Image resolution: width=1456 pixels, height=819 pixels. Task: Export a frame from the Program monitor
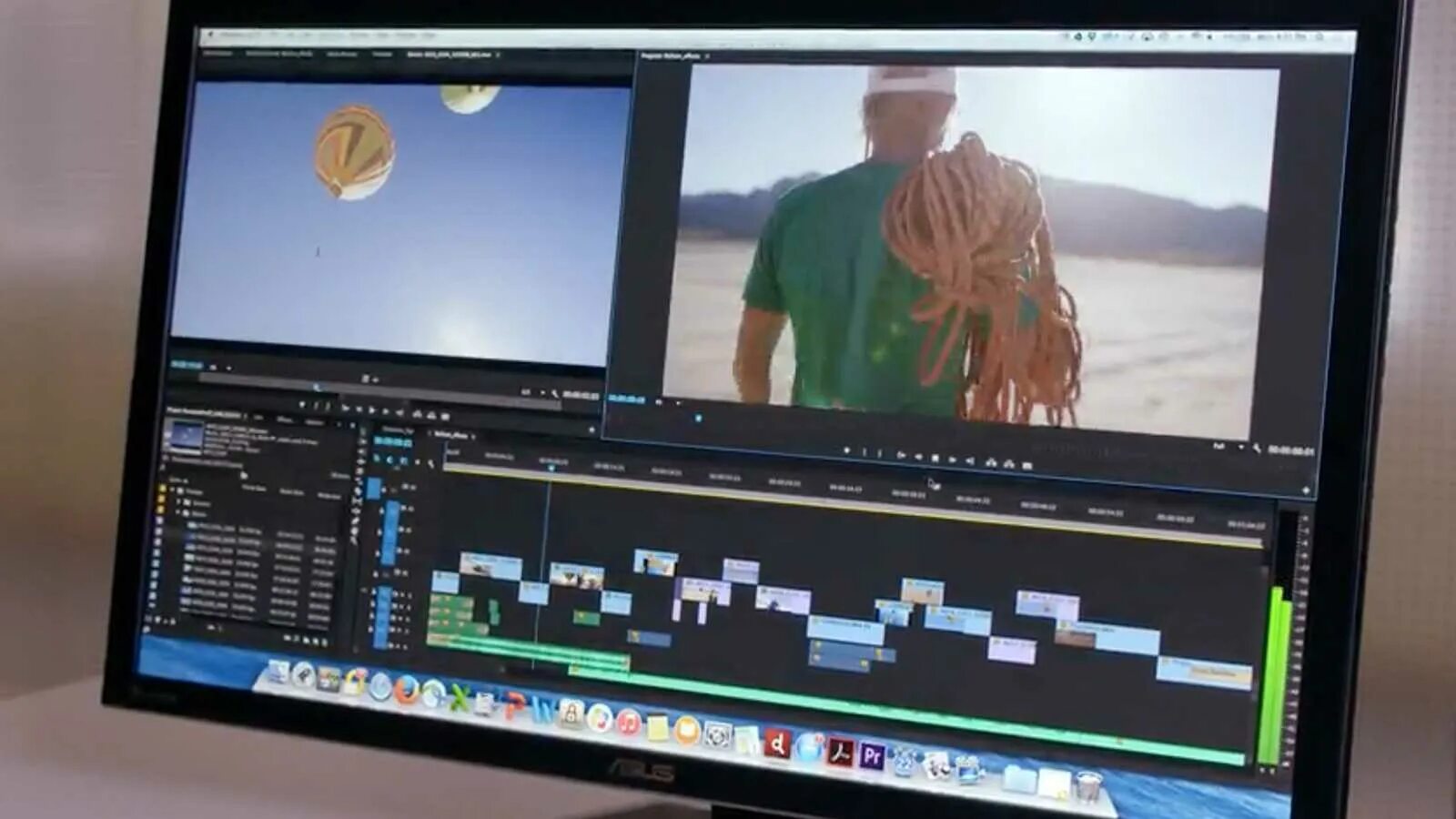1027,465
